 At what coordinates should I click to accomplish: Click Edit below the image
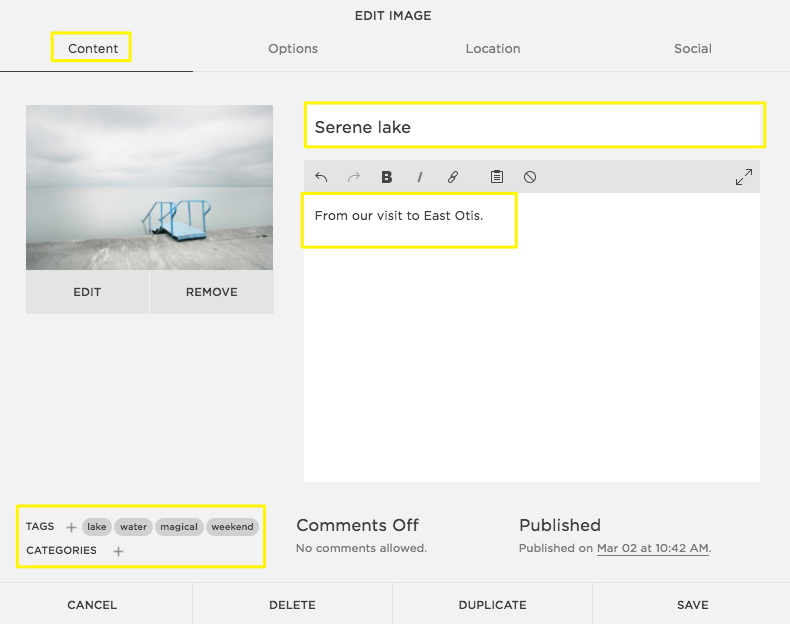pyautogui.click(x=87, y=292)
